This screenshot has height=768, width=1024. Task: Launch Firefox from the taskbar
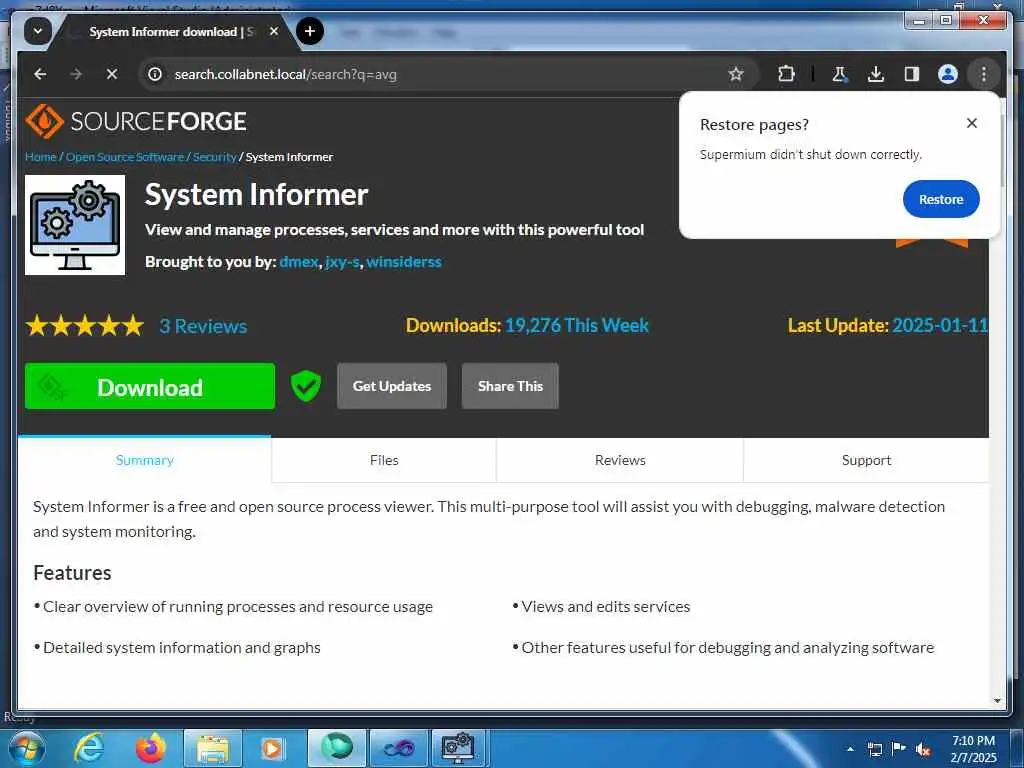pyautogui.click(x=150, y=748)
